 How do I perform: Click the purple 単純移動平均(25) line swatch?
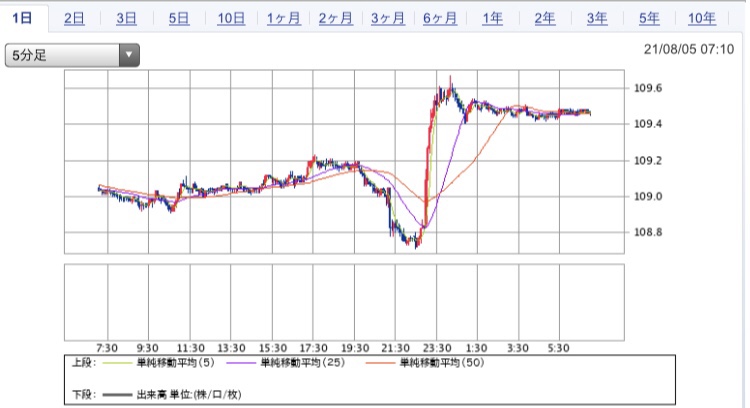[x=241, y=363]
